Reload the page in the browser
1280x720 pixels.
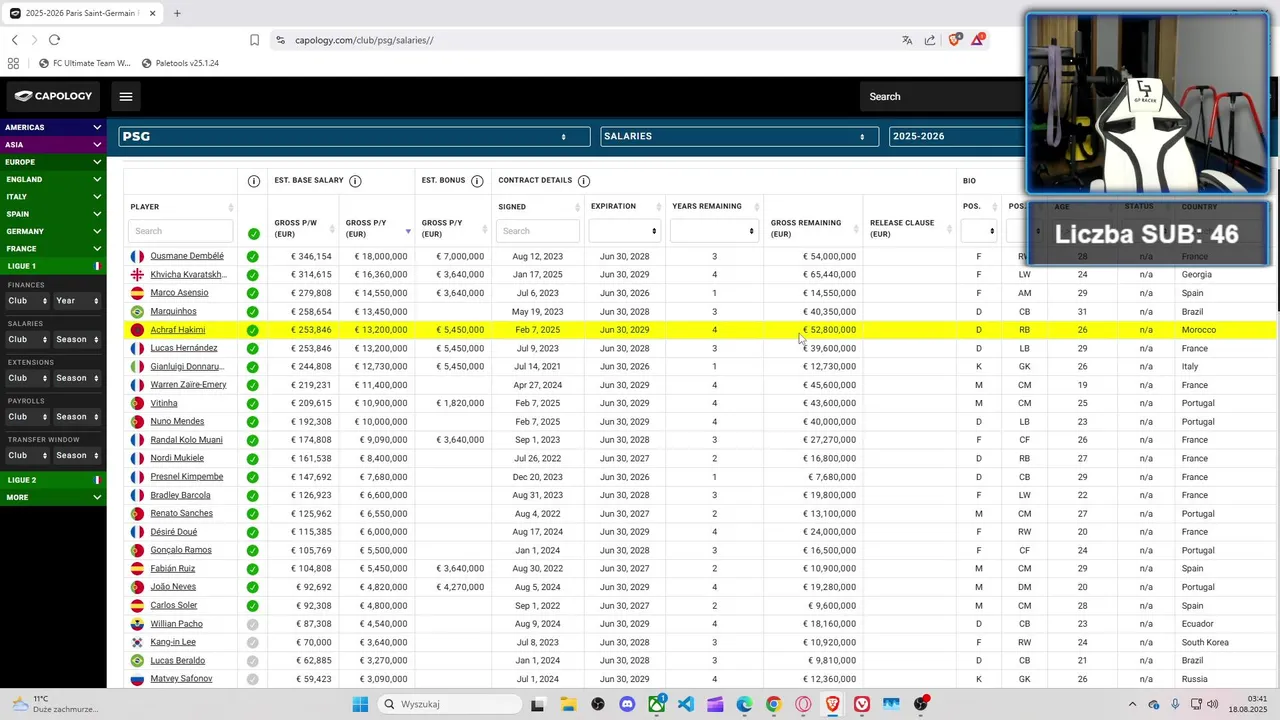54,40
